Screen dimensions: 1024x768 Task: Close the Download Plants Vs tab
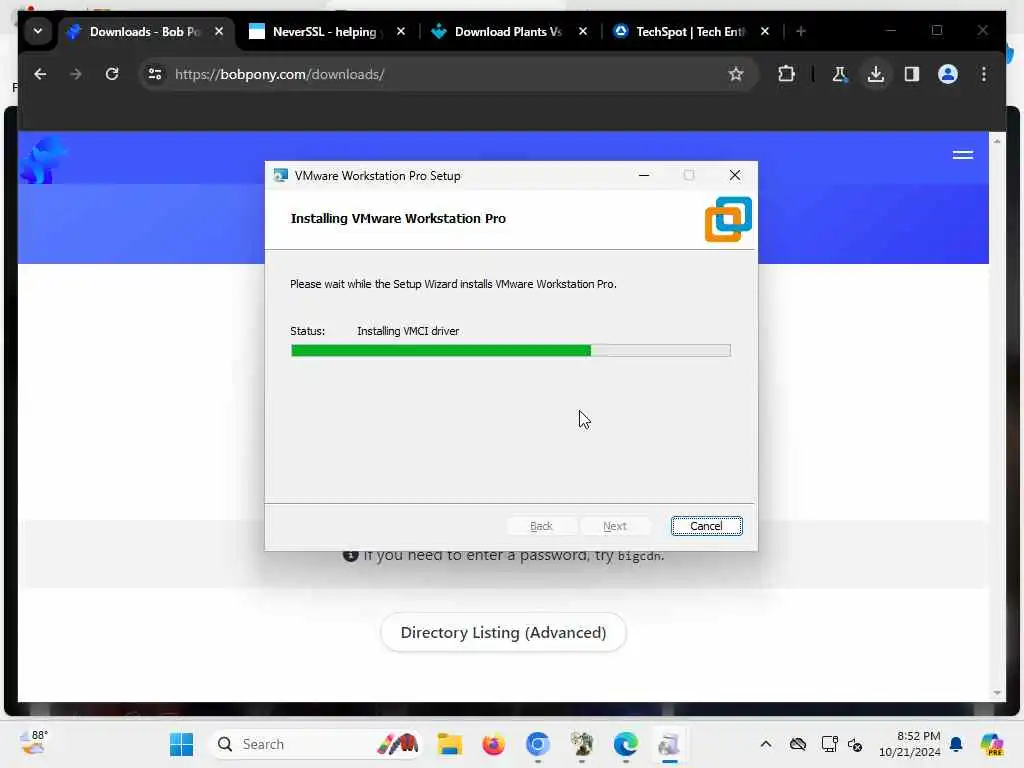[583, 31]
